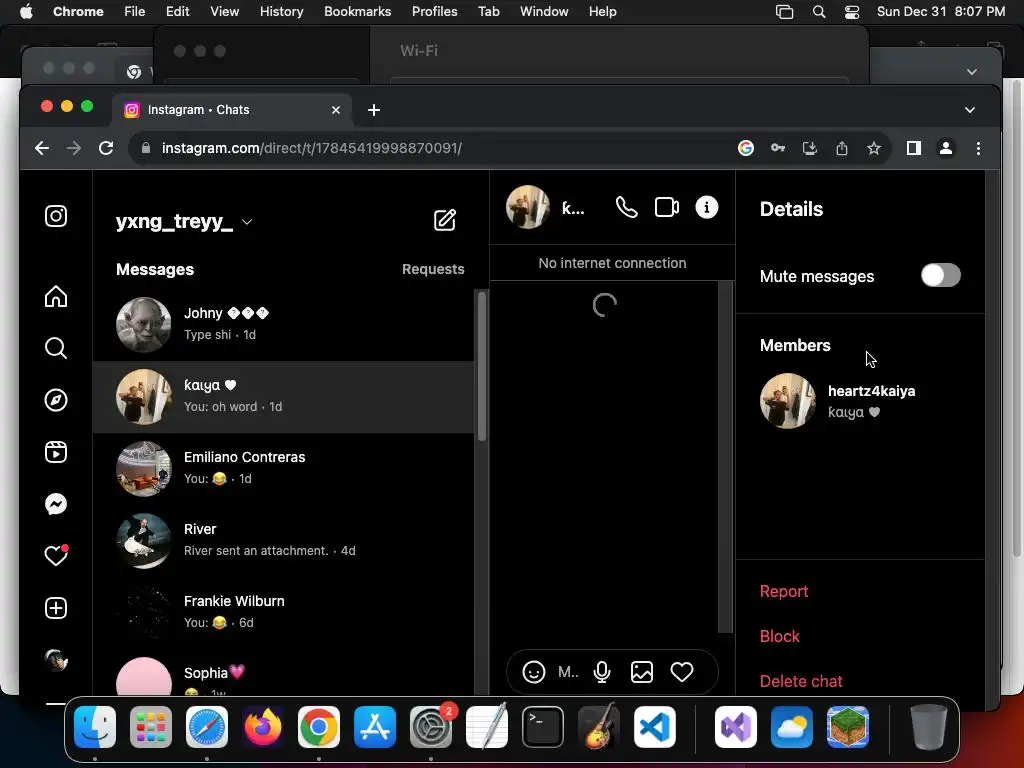Viewport: 1024px width, 768px height.
Task: Go back with the browser back arrow
Action: tap(42, 148)
